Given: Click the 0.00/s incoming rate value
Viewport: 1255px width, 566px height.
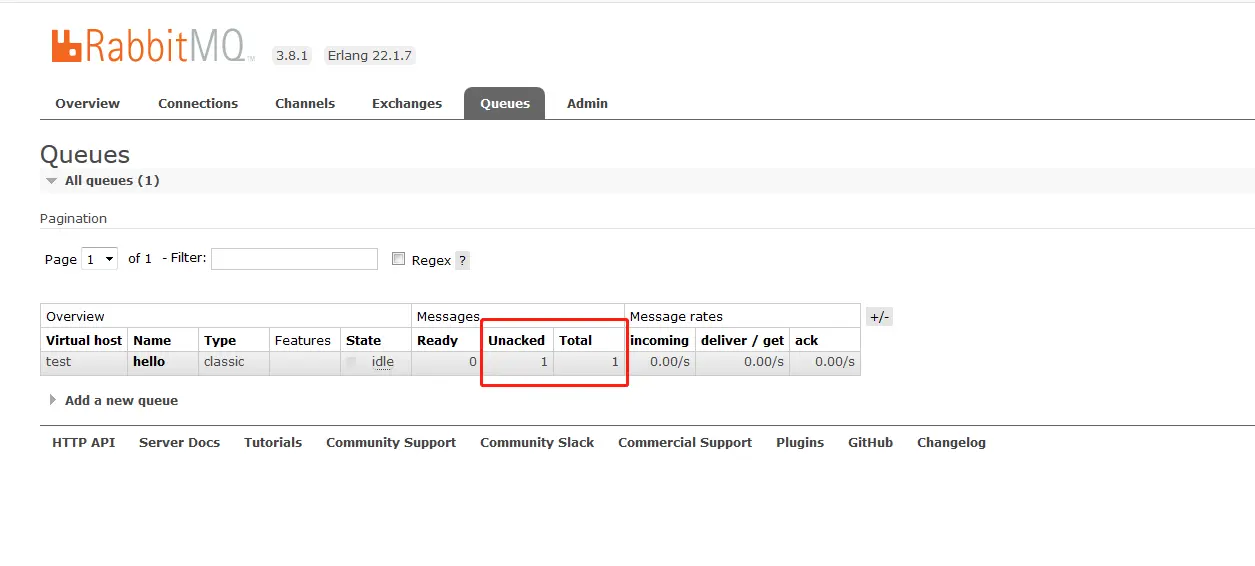Looking at the screenshot, I should point(670,362).
